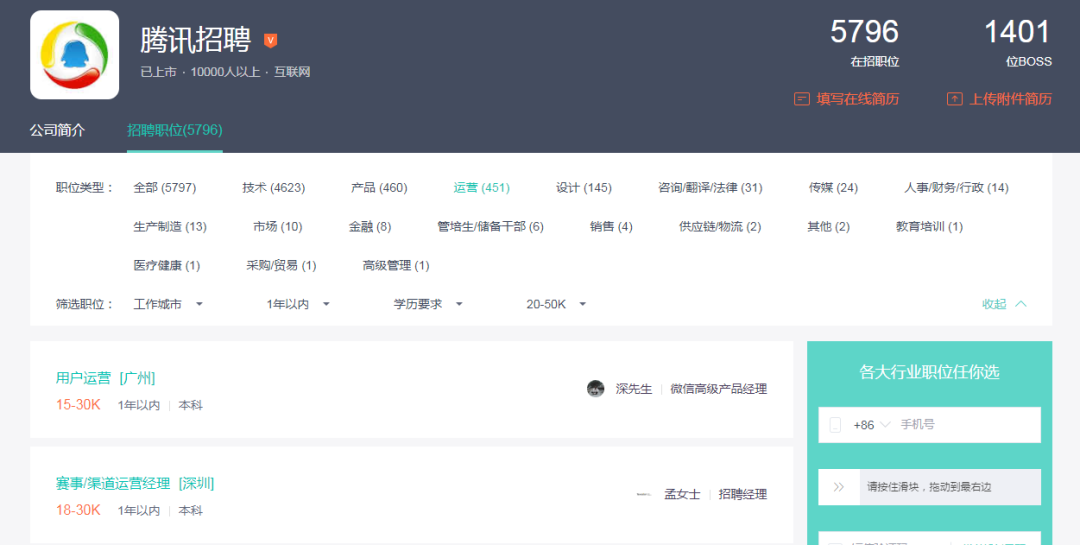Viewport: 1080px width, 545px height.
Task: Open the 20-50K salary dropdown
Action: pos(556,304)
